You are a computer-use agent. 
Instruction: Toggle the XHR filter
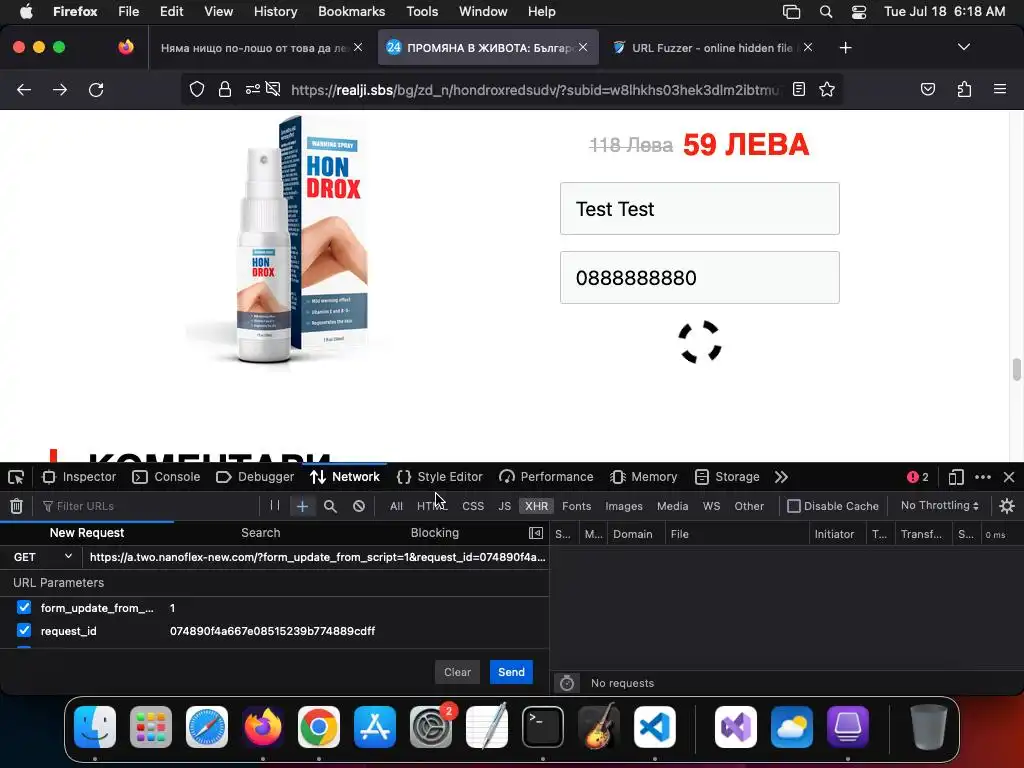pyautogui.click(x=537, y=506)
